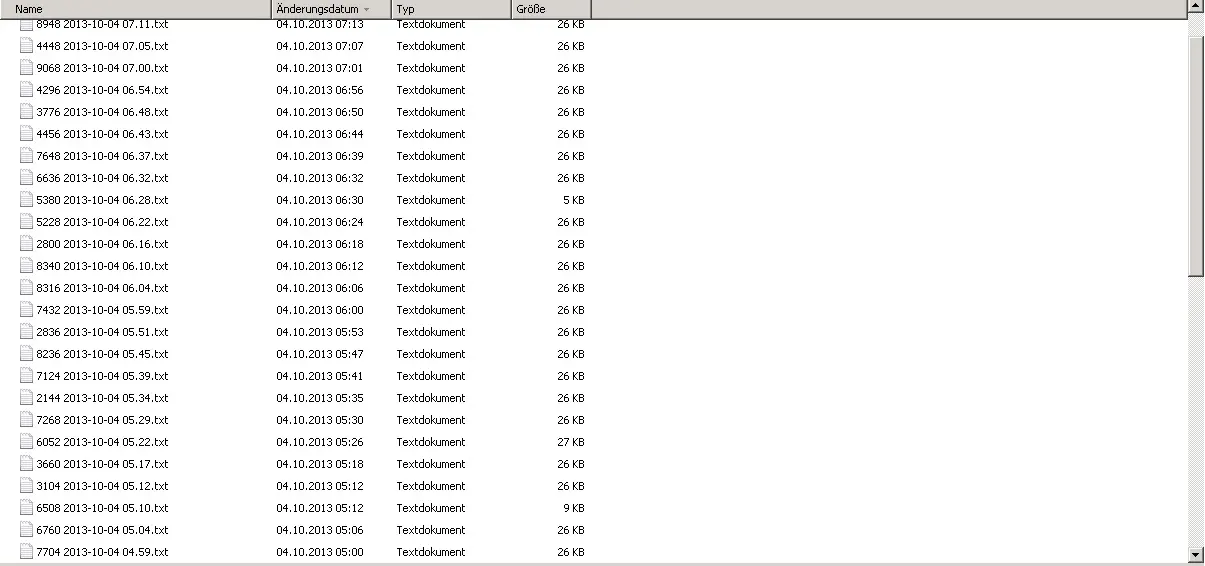
Task: Sort by the Größe column header
Action: click(551, 9)
